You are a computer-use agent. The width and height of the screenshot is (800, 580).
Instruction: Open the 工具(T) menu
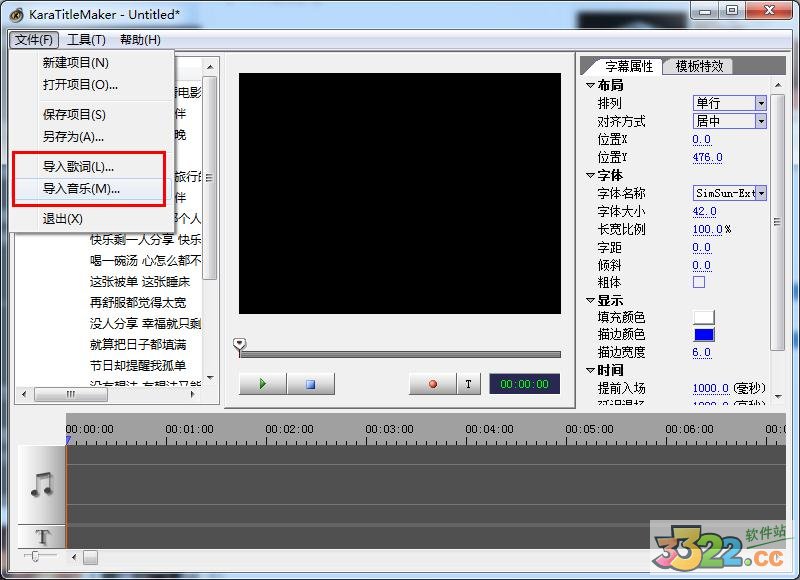pos(86,39)
